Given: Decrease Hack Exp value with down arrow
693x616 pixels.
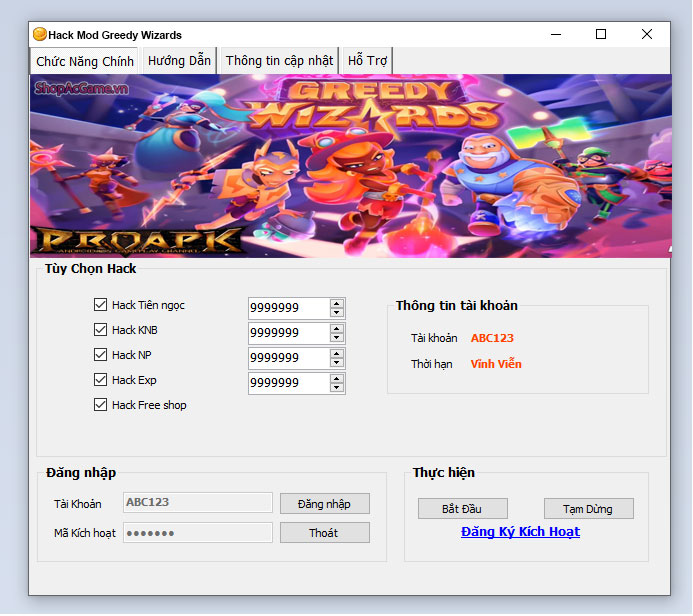Looking at the screenshot, I should pos(337,388).
